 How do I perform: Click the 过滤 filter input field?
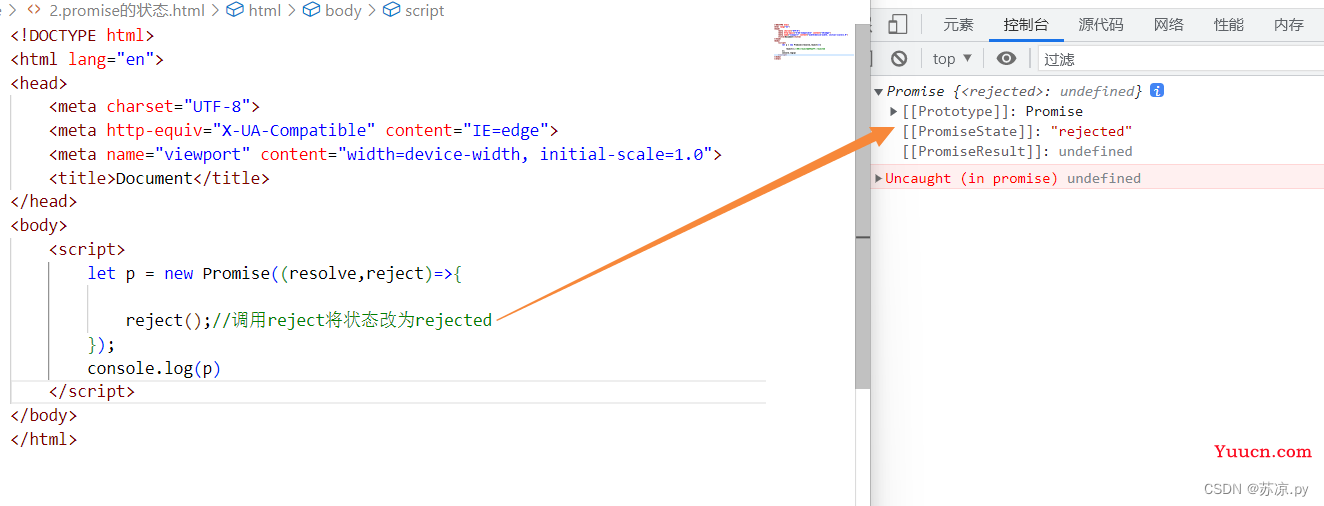[1181, 58]
